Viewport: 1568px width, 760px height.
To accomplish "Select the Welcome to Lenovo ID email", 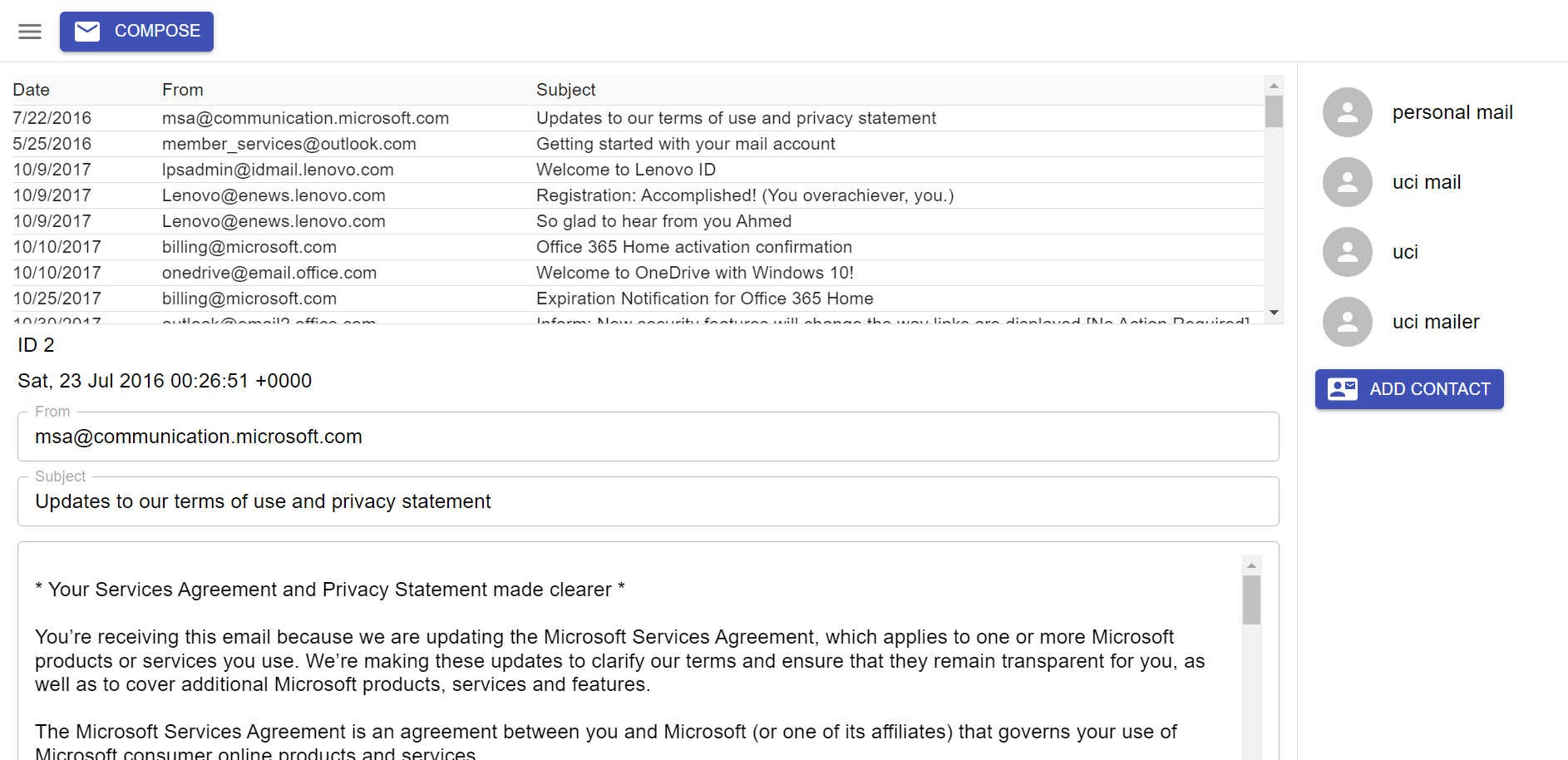I will (x=638, y=170).
